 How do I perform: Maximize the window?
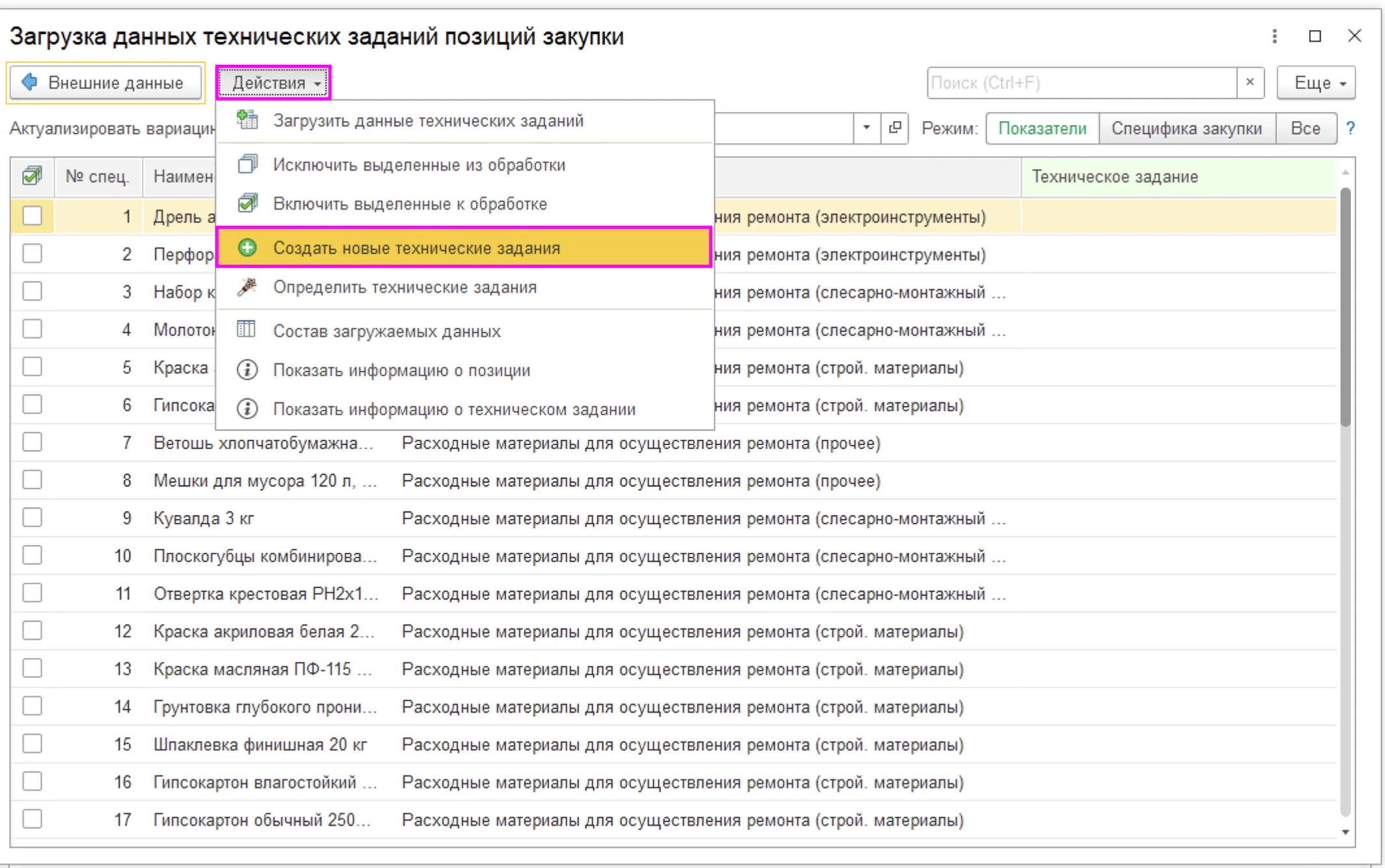pyautogui.click(x=1315, y=36)
